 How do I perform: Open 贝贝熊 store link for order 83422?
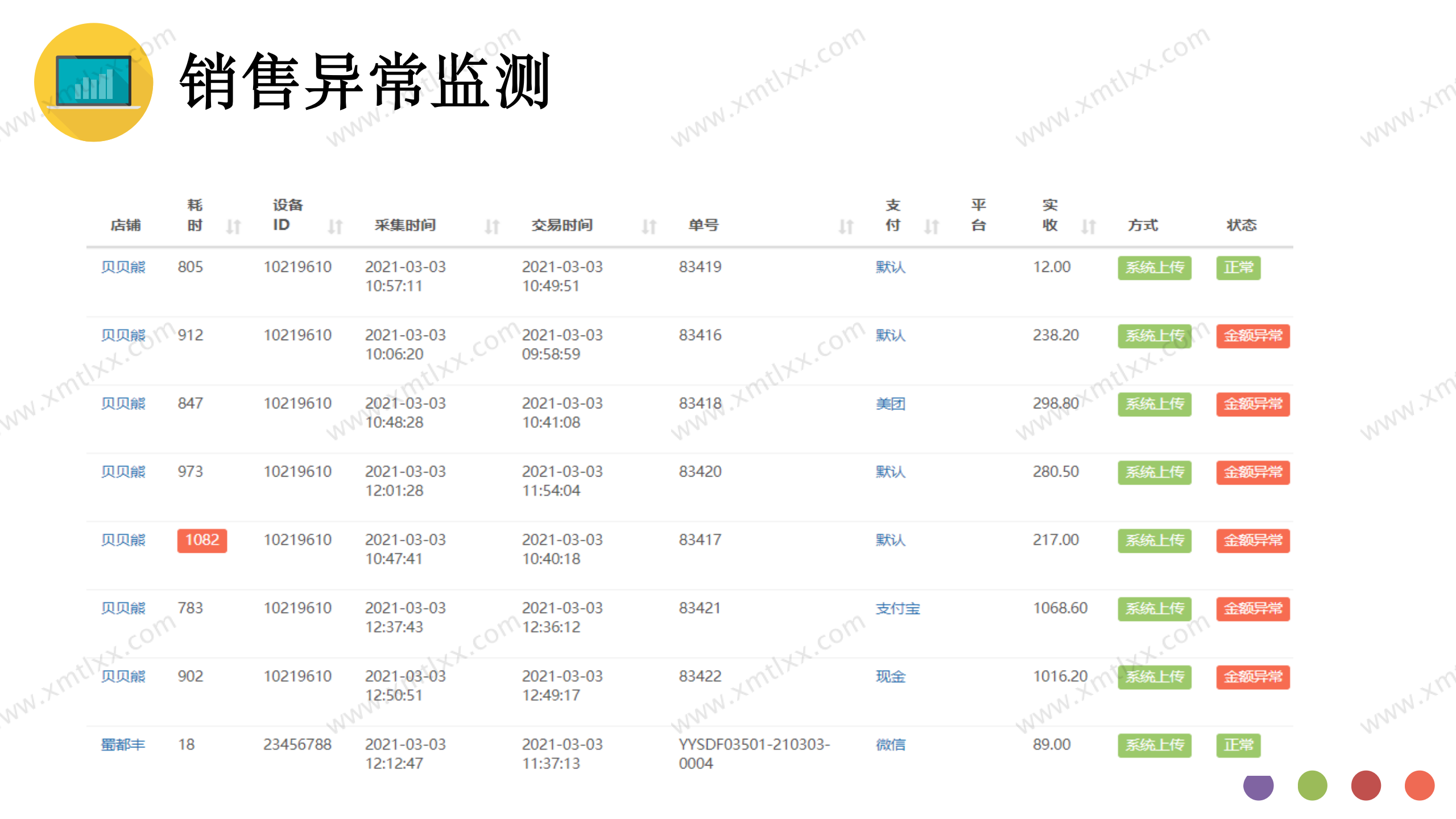pyautogui.click(x=123, y=676)
